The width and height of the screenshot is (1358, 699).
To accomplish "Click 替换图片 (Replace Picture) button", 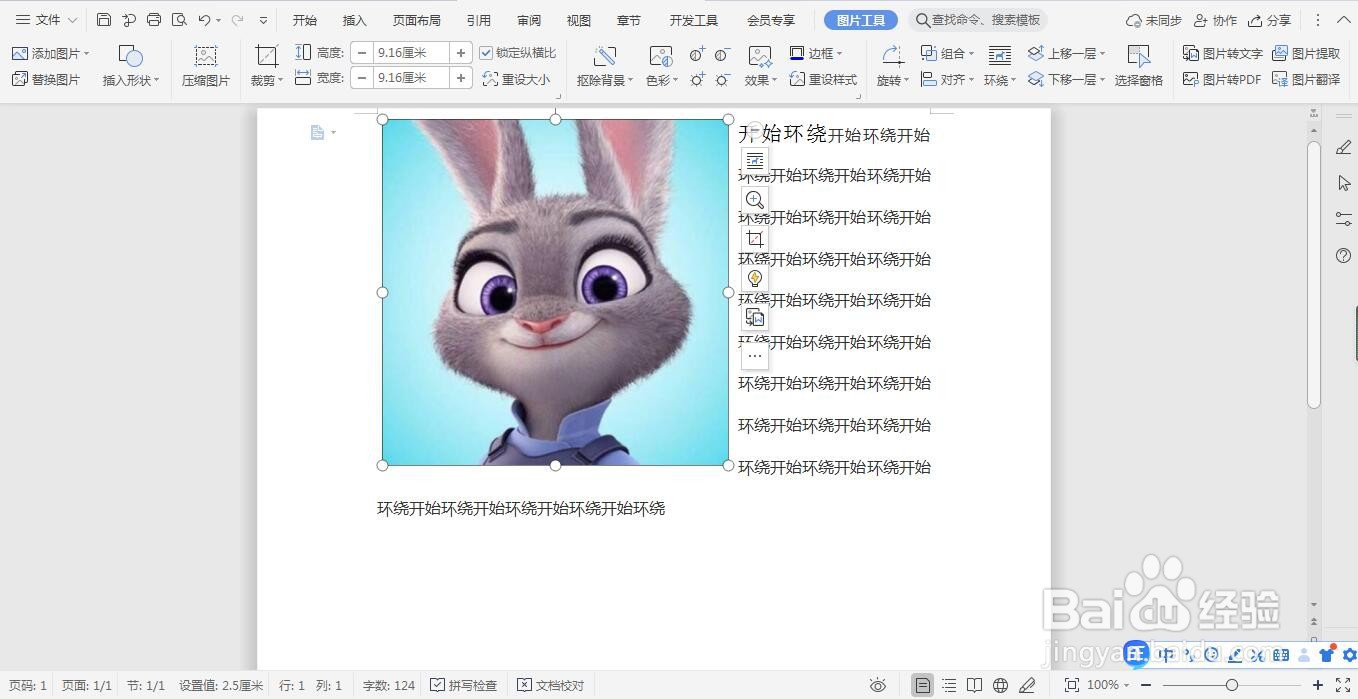I will [x=46, y=79].
